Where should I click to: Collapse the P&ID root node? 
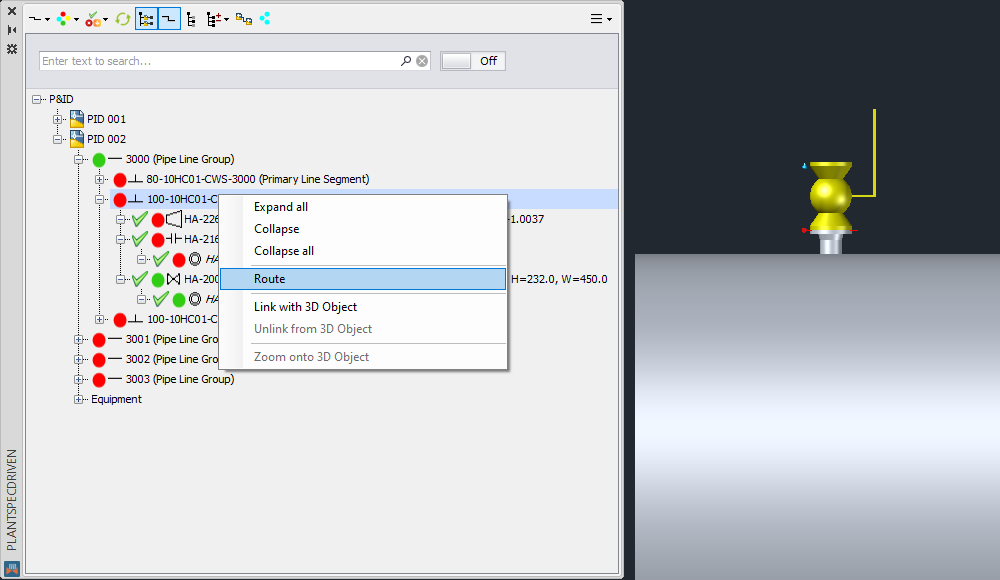[37, 100]
